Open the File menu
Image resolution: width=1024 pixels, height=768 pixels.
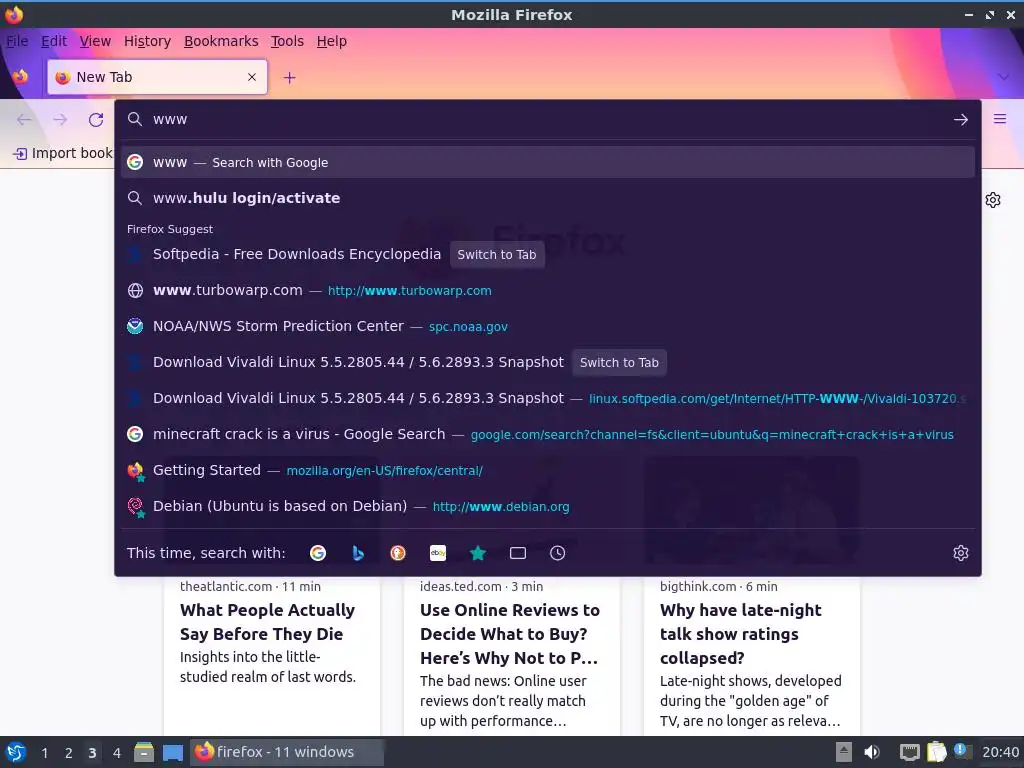click(x=18, y=41)
